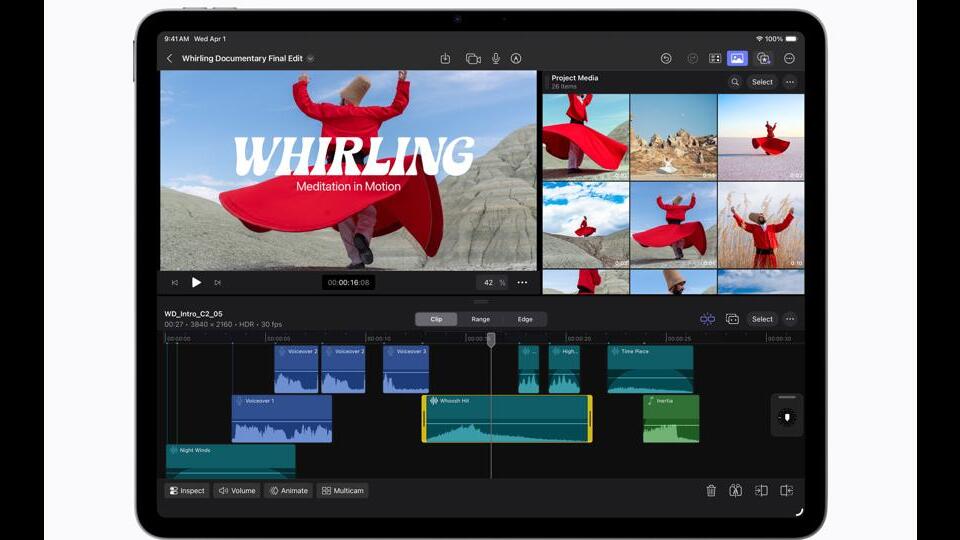Open thumbnail of dancer on pink salt flat
960x540 pixels.
pos(761,137)
